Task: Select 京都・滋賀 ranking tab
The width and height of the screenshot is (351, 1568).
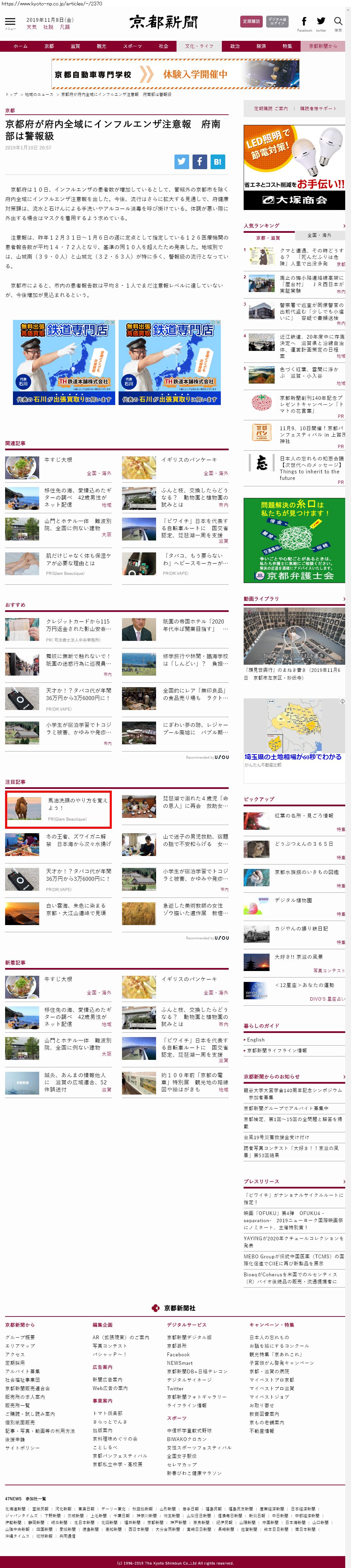Action: (268, 237)
